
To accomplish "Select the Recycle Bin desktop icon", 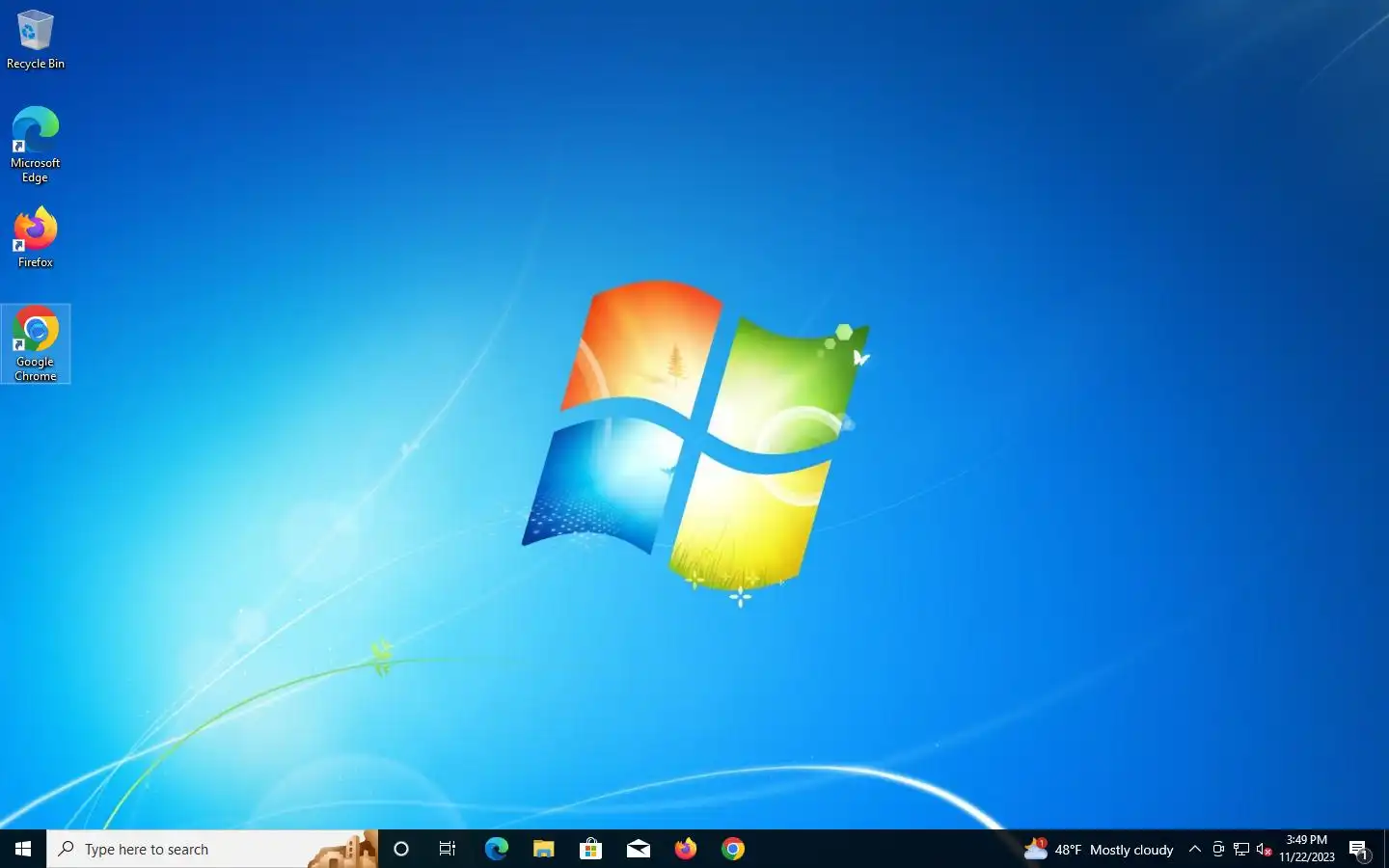I will tap(36, 40).
